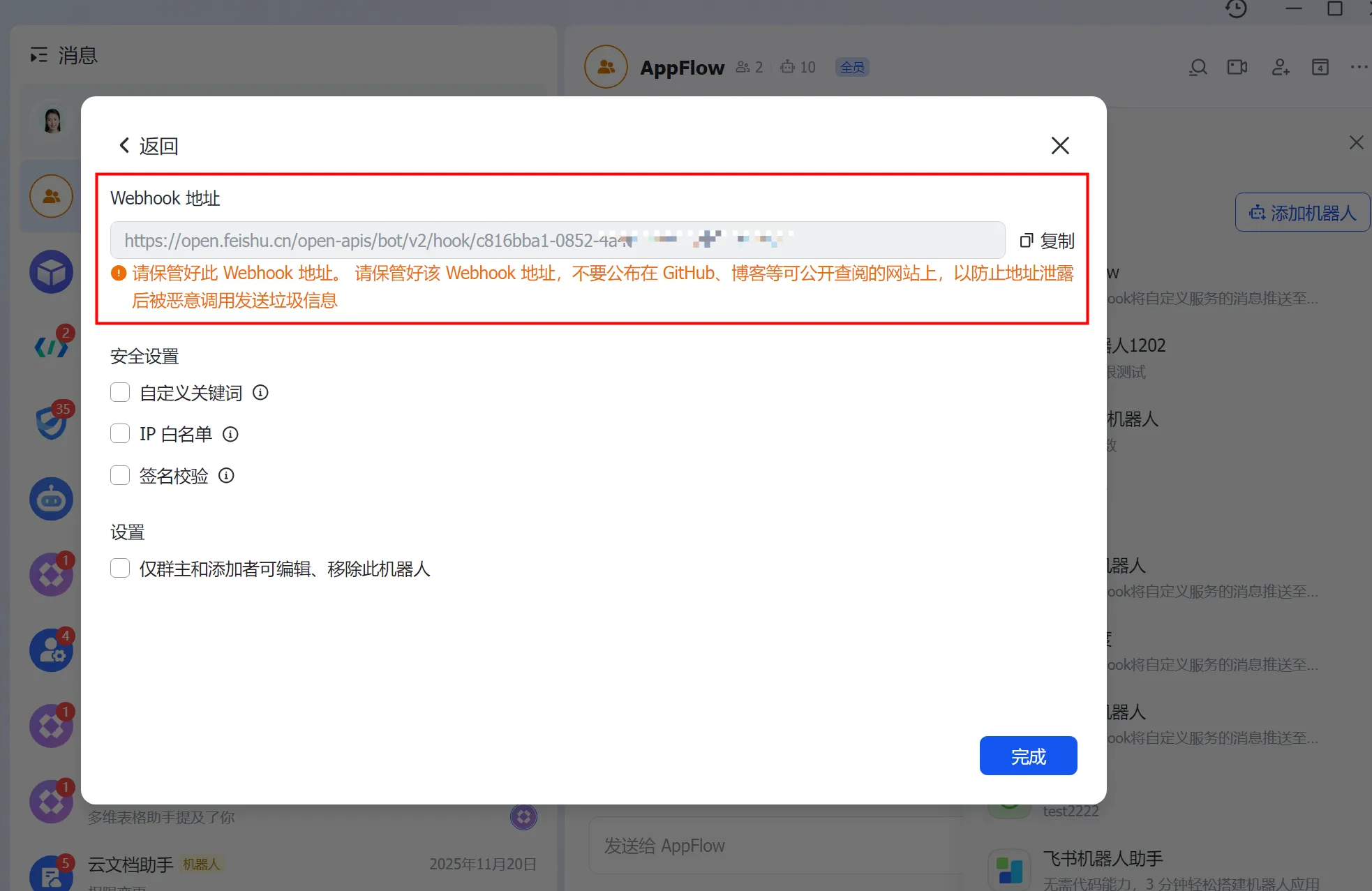Start video call from chat header
This screenshot has width=1372, height=891.
(x=1237, y=68)
